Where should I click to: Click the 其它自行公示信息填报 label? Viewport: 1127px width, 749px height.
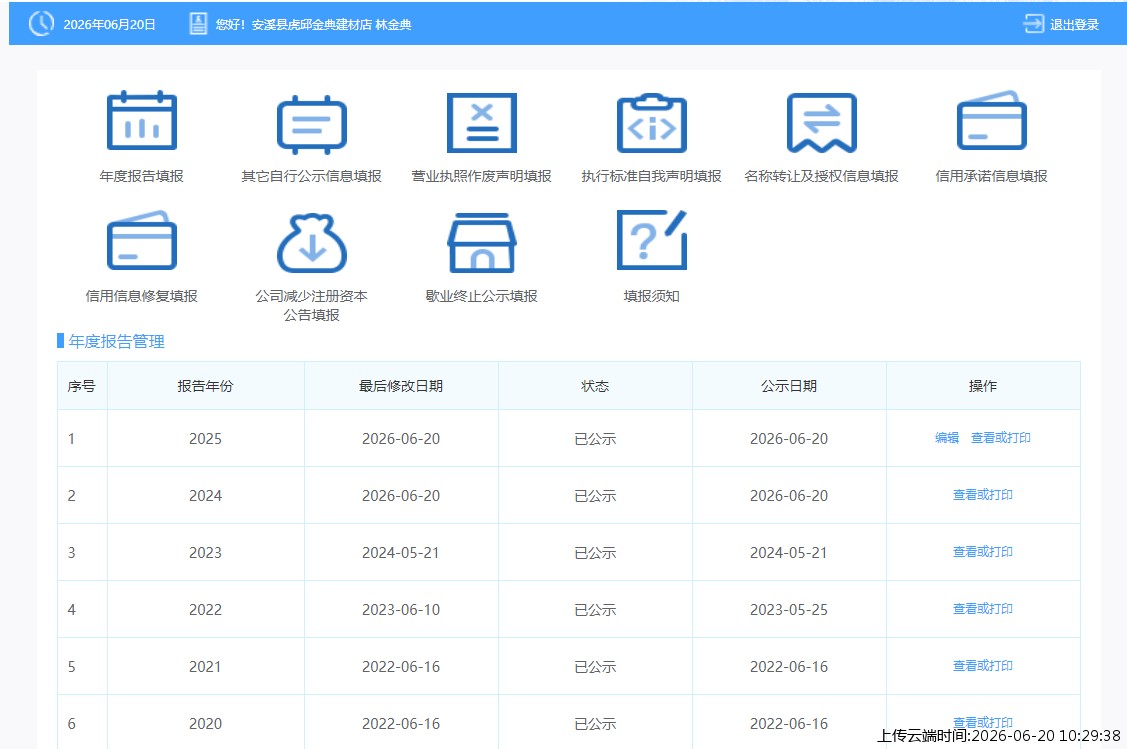[311, 176]
